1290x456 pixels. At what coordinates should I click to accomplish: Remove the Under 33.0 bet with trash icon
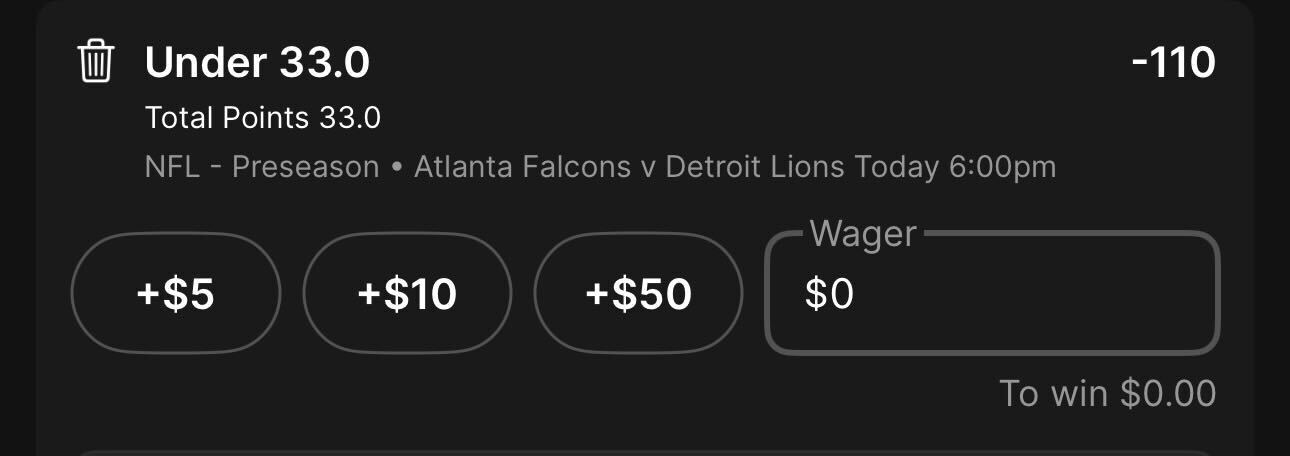[x=96, y=62]
